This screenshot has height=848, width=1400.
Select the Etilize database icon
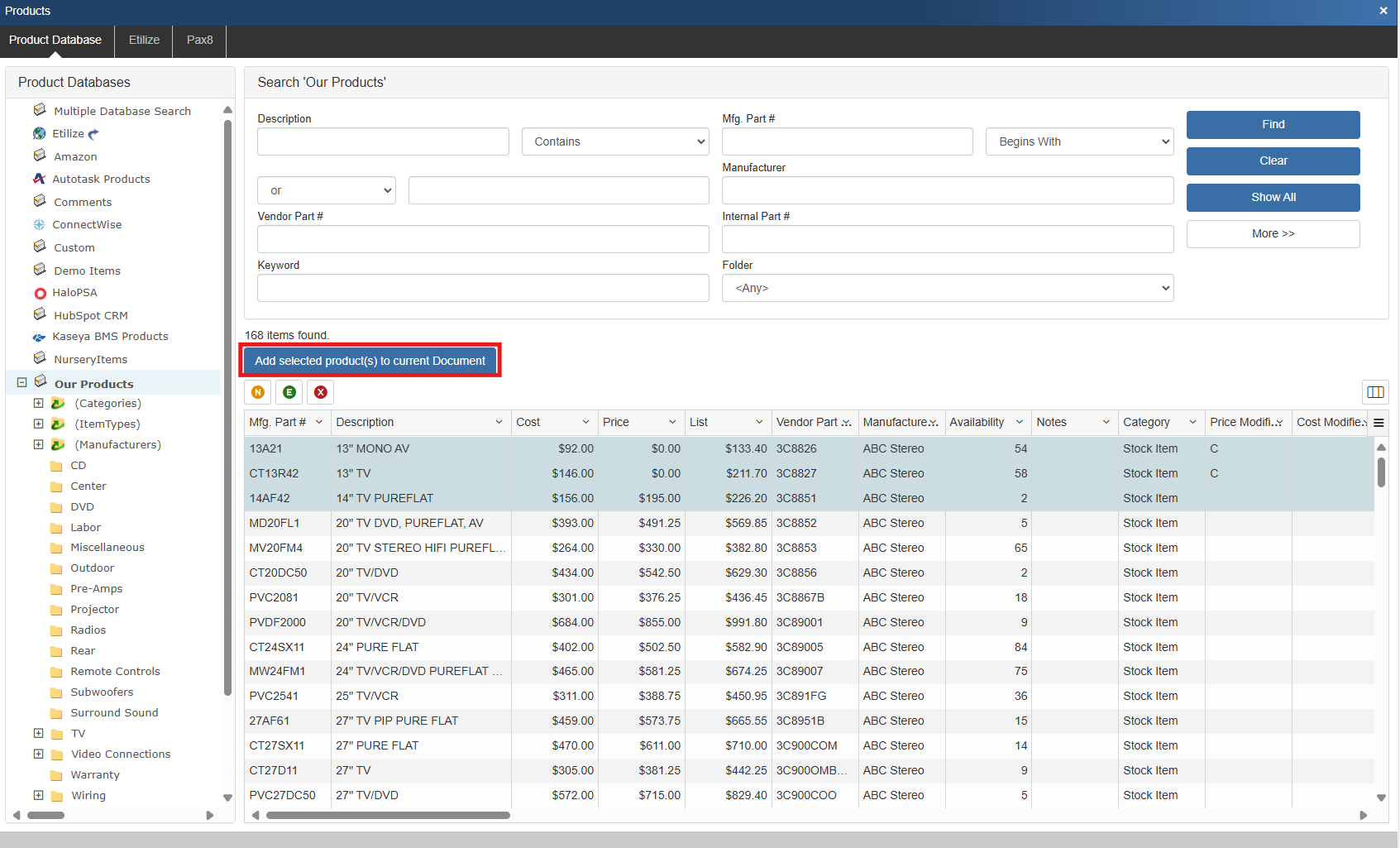(x=40, y=134)
